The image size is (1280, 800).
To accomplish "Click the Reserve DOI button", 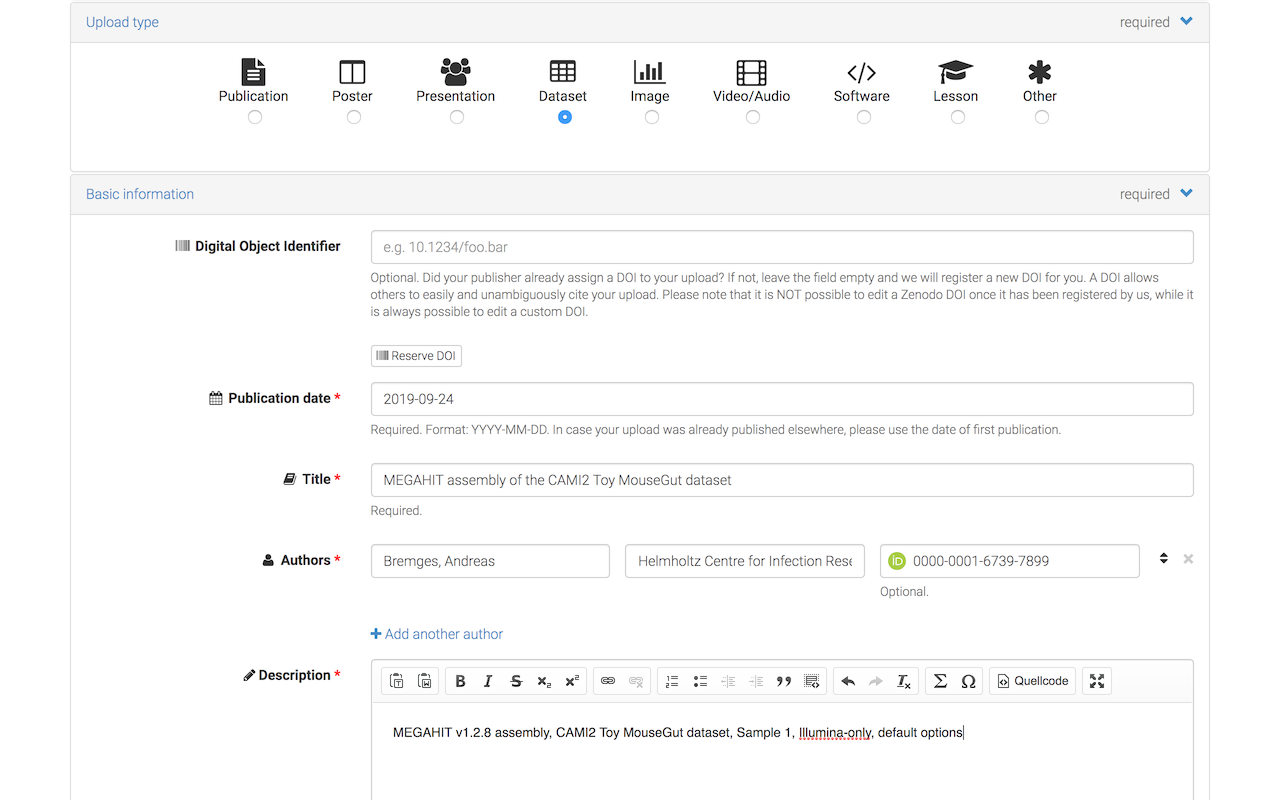I will [x=416, y=356].
